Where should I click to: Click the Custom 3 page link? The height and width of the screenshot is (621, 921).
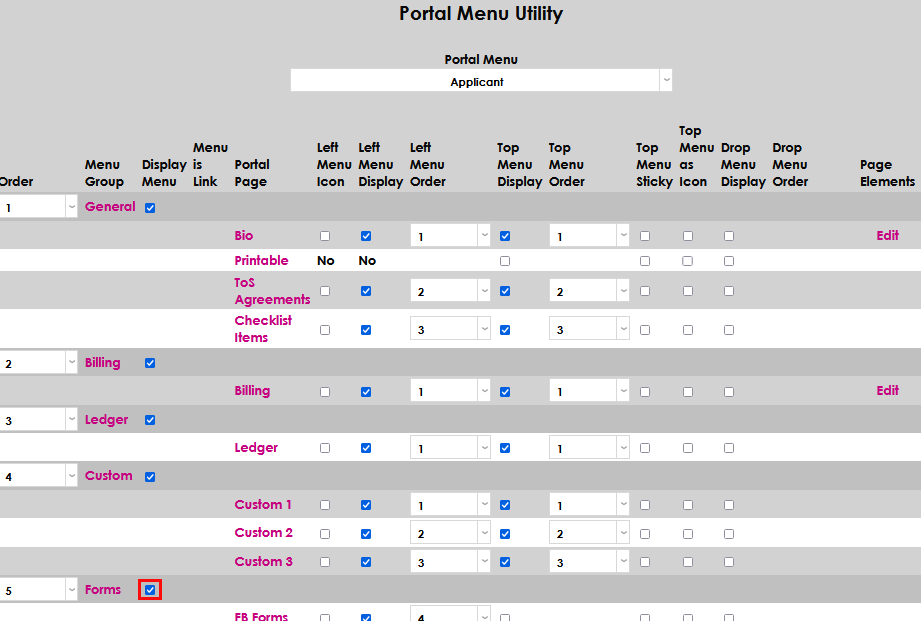click(262, 561)
